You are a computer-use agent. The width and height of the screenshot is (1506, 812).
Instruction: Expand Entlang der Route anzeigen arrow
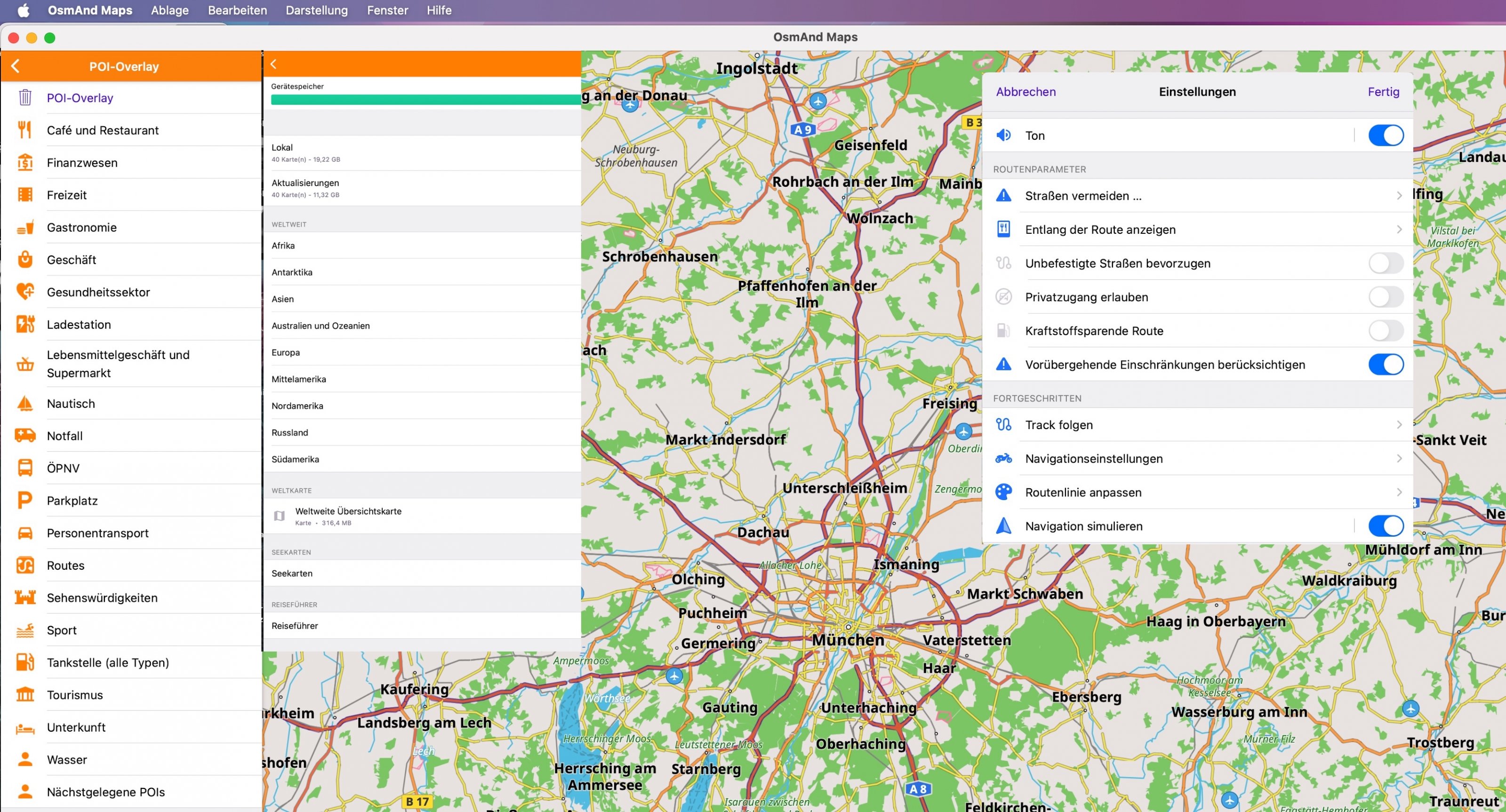[x=1399, y=229]
